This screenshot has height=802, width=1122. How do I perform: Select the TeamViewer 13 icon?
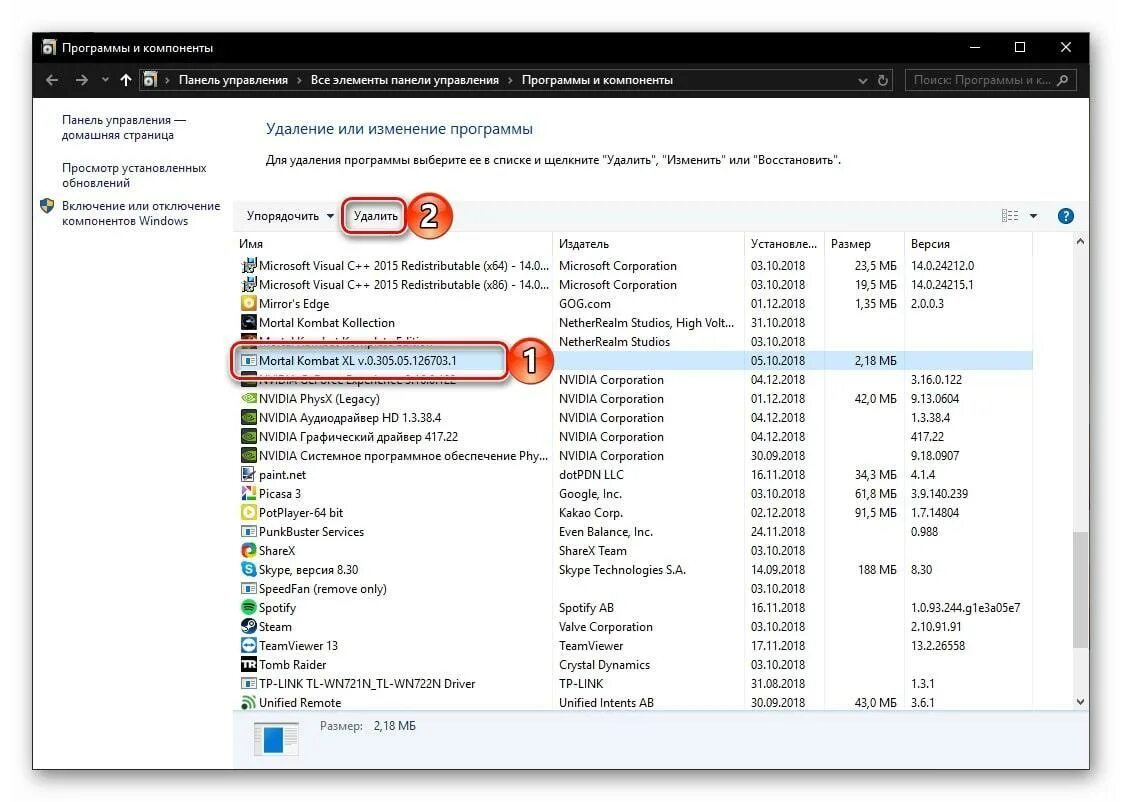[x=248, y=645]
